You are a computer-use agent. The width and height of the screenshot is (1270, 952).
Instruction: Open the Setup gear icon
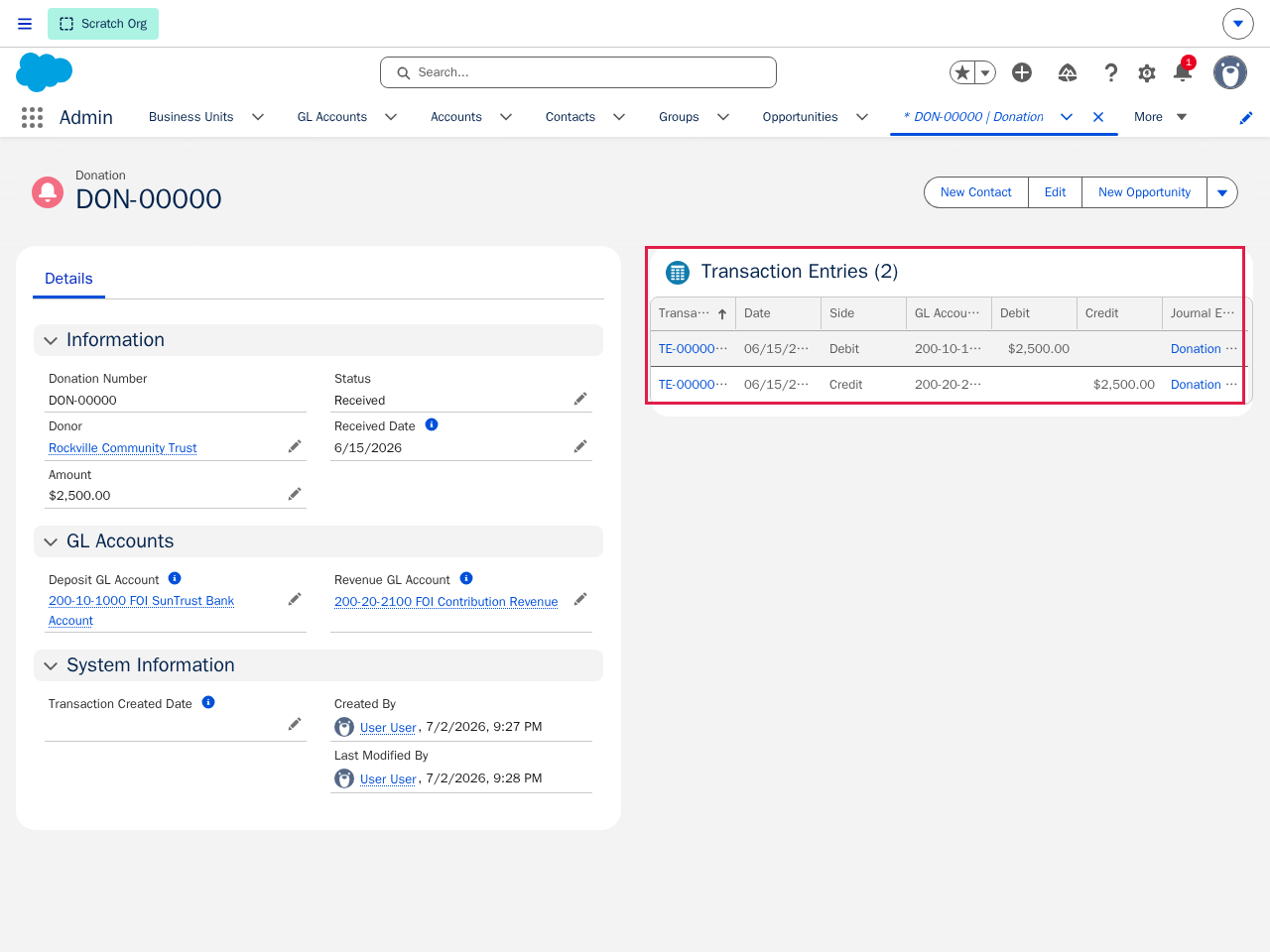(x=1147, y=72)
